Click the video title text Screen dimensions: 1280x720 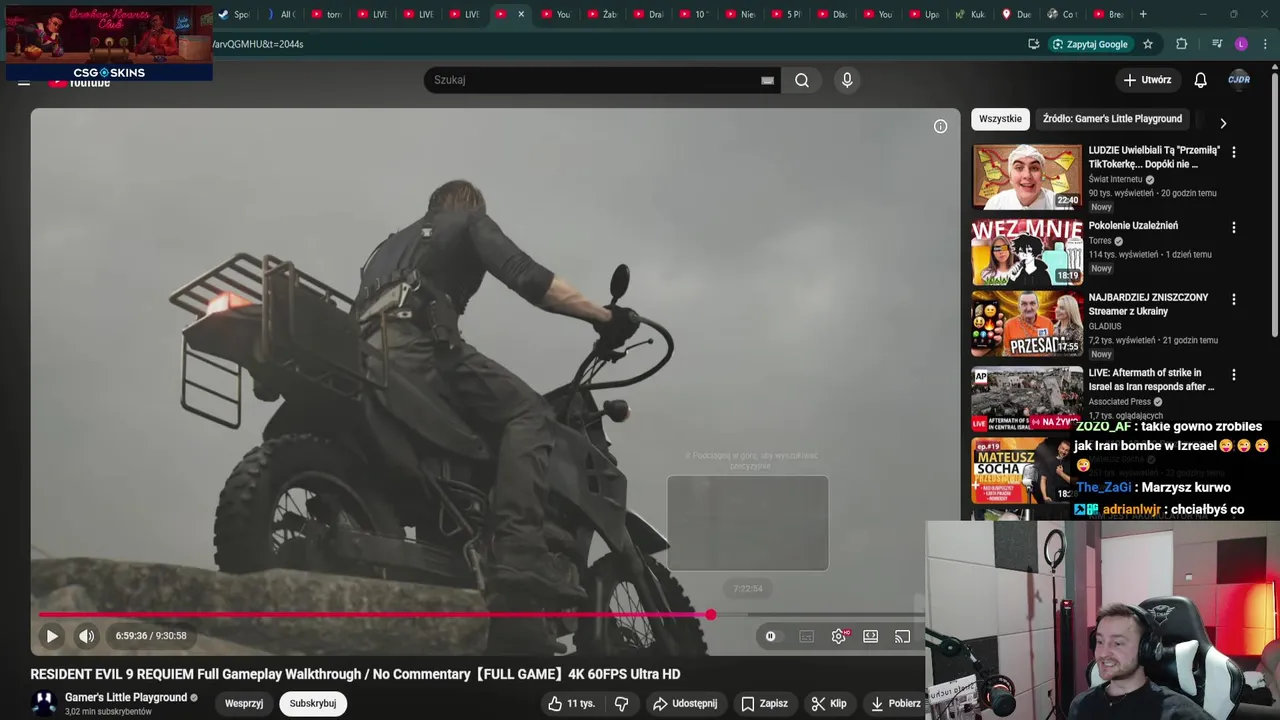click(355, 675)
